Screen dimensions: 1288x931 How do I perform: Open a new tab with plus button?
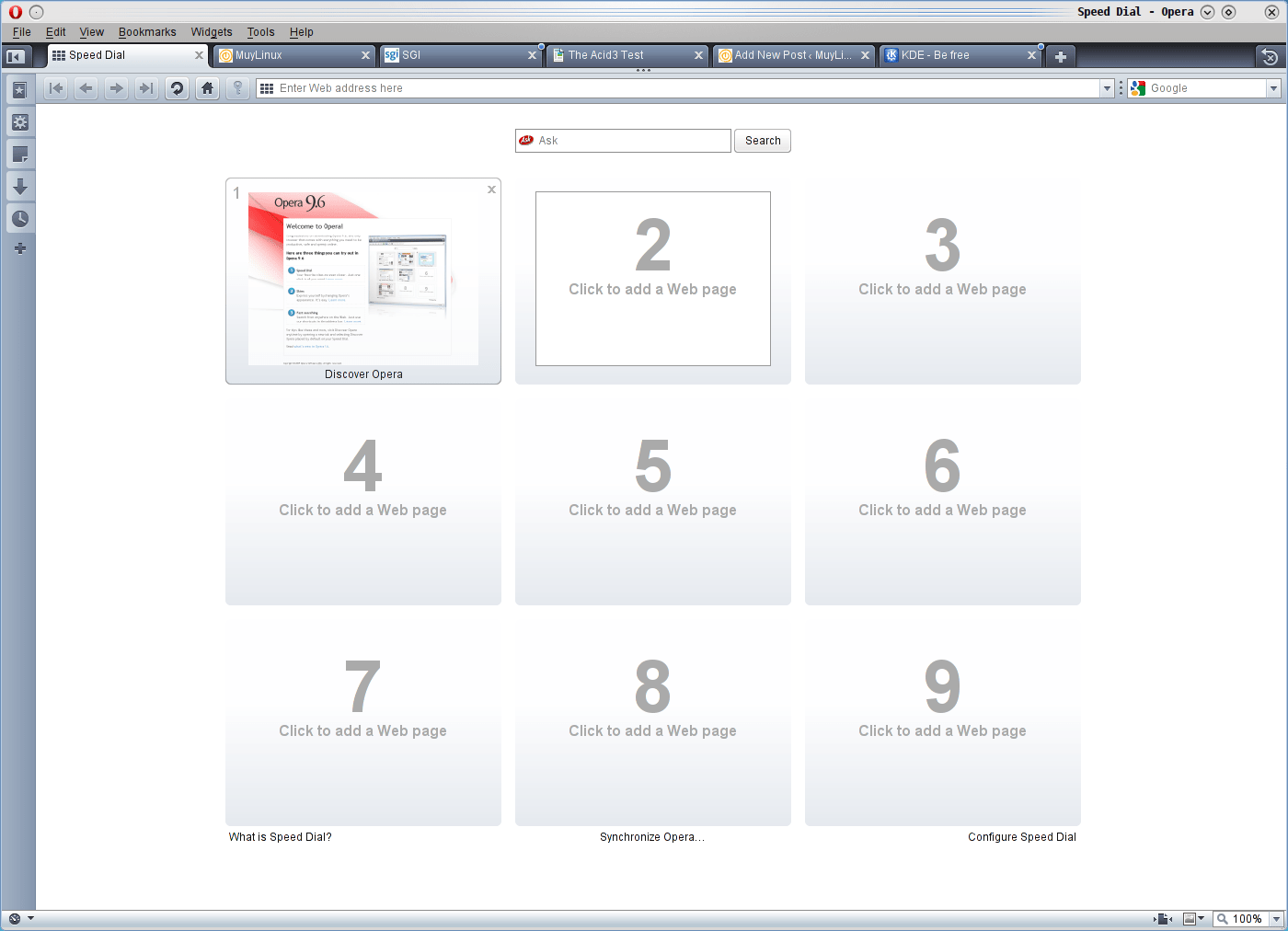click(1060, 57)
